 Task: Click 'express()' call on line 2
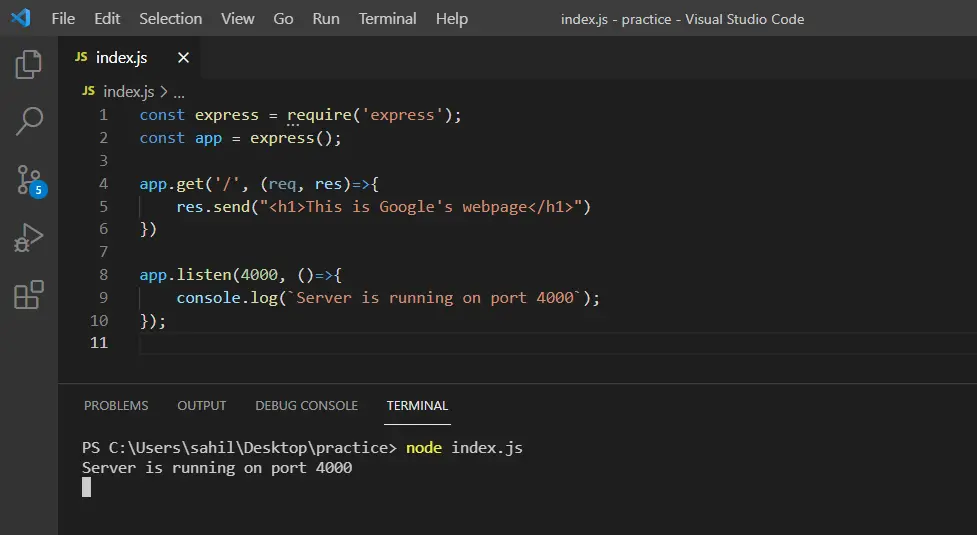coord(292,138)
